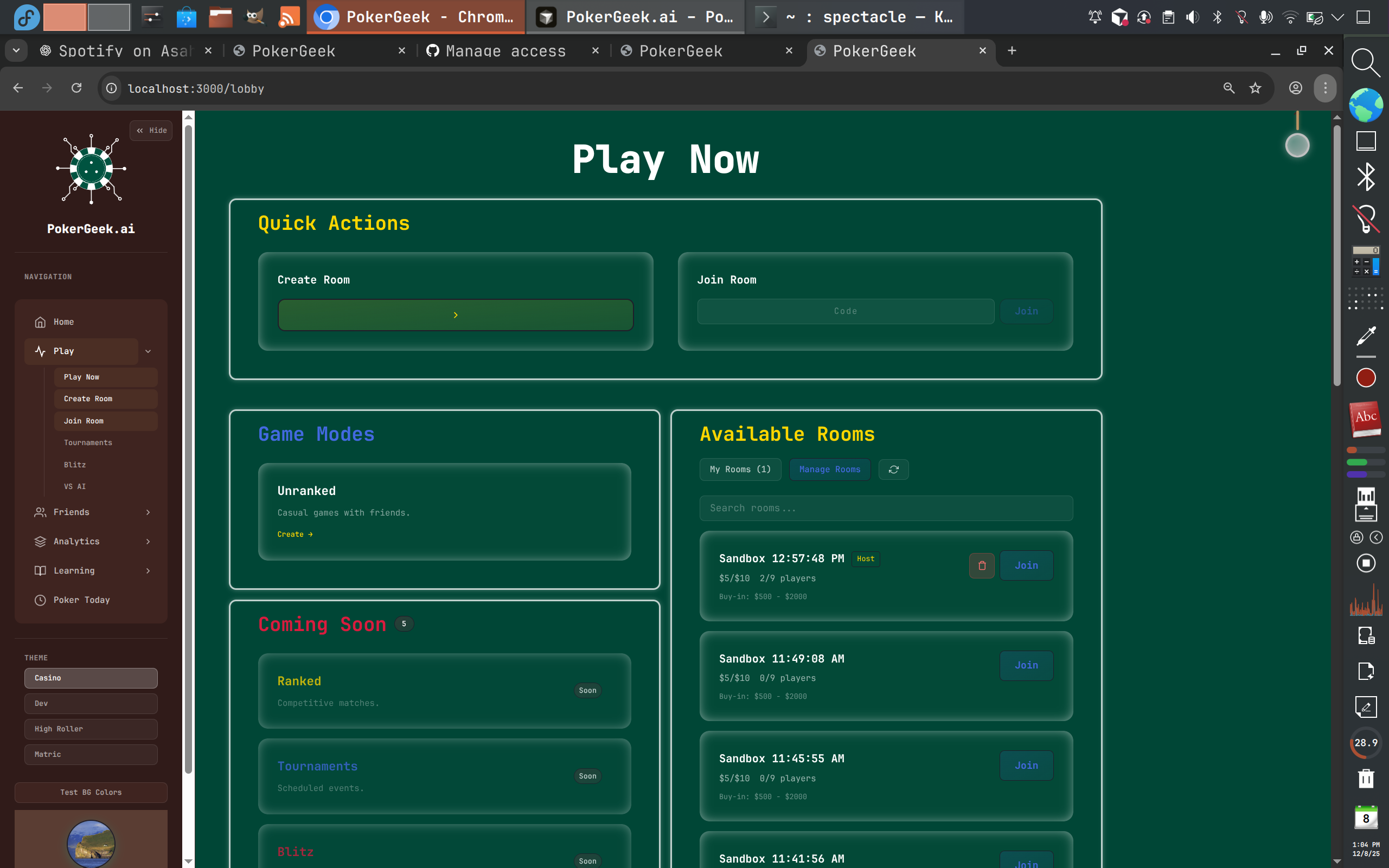Reload the current page in the browser
Screen dimensions: 1389x868
(x=76, y=88)
